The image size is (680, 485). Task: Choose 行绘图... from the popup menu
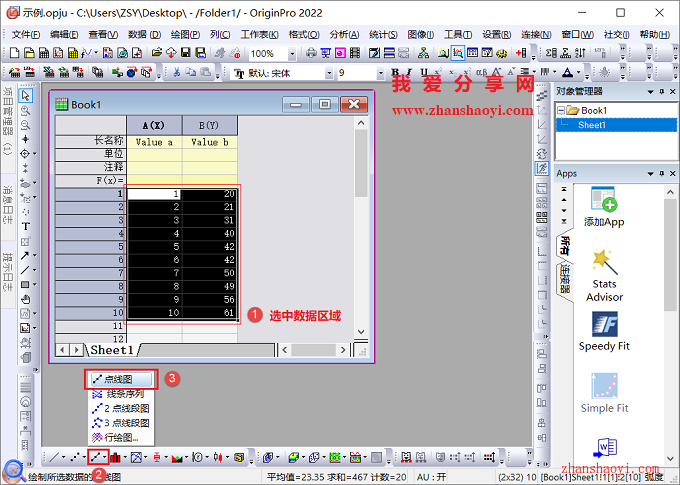coord(121,437)
